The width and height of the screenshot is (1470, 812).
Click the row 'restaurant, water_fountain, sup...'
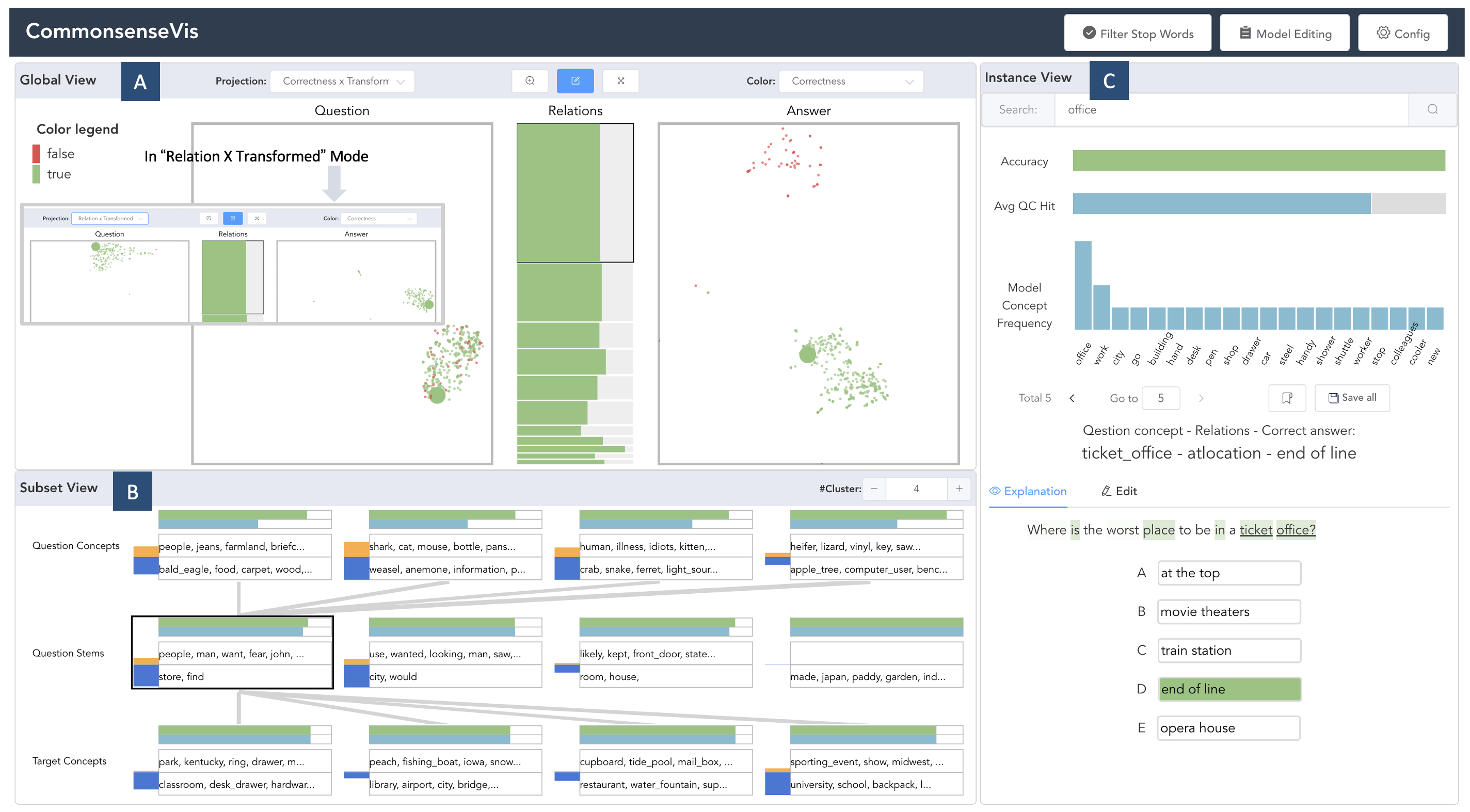[665, 784]
